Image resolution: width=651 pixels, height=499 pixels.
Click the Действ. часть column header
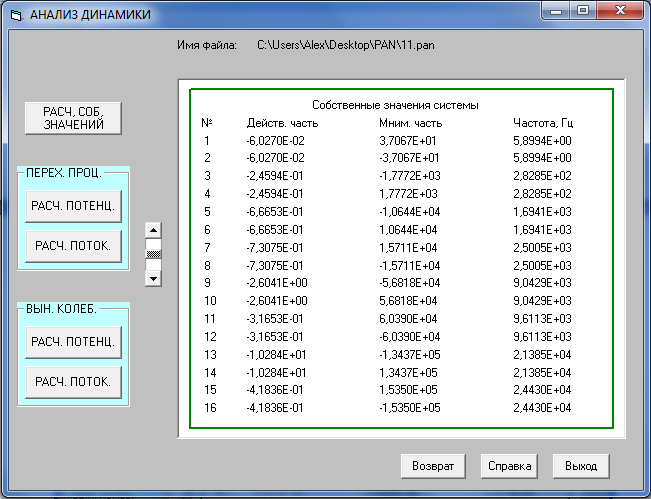[x=282, y=123]
